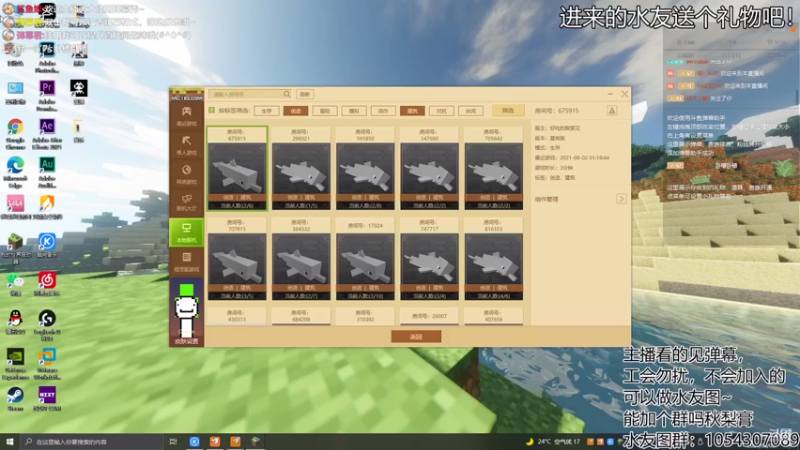800x450 pixels.
Task: Close the game launcher window
Action: tap(624, 94)
